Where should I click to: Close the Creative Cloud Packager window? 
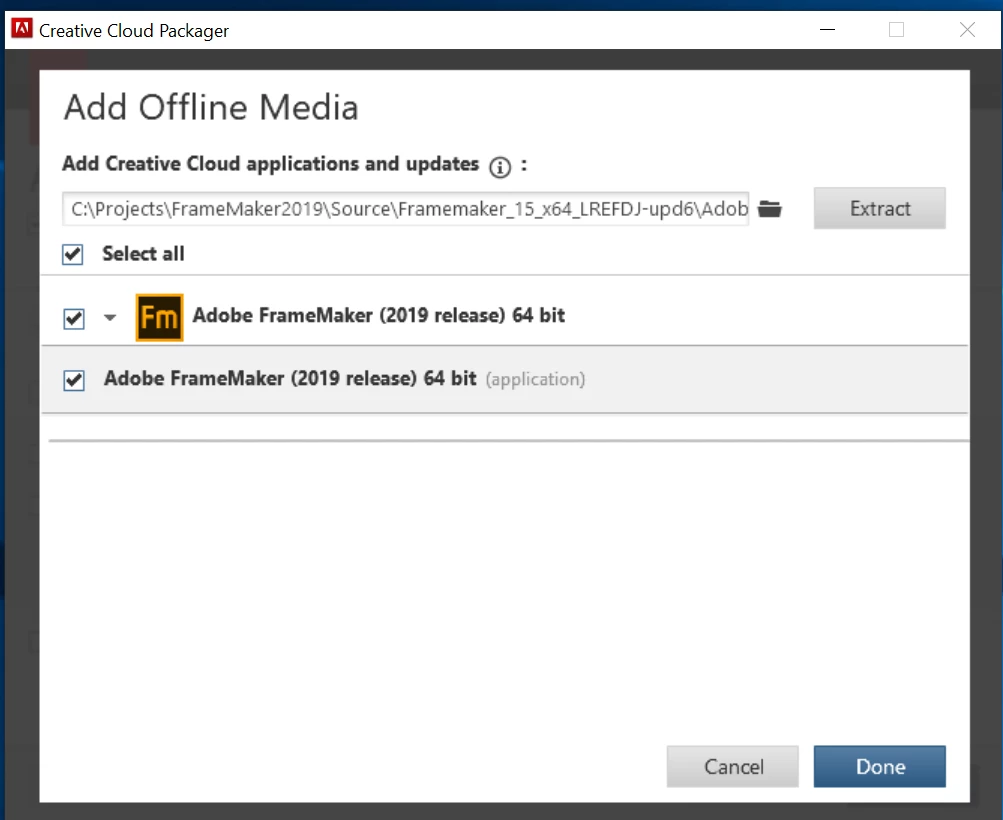tap(967, 29)
